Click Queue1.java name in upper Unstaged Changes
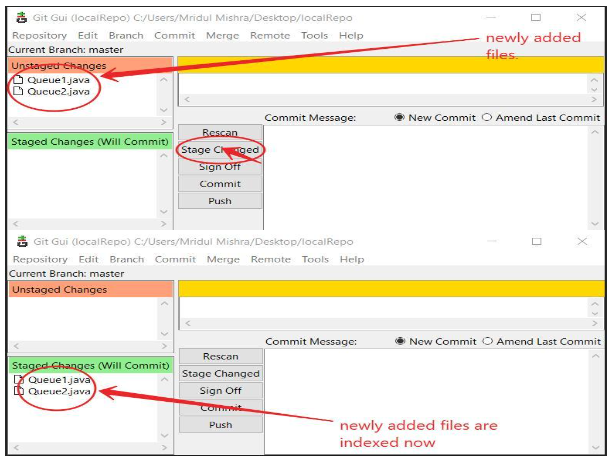The image size is (613, 461). [x=58, y=80]
